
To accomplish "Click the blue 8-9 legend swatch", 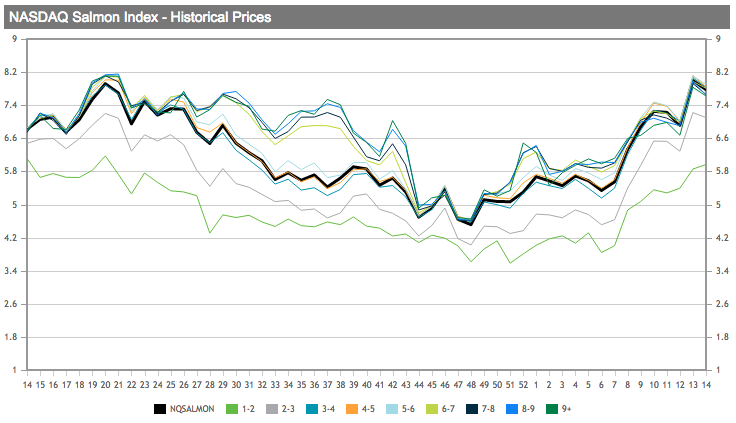I will click(x=512, y=409).
